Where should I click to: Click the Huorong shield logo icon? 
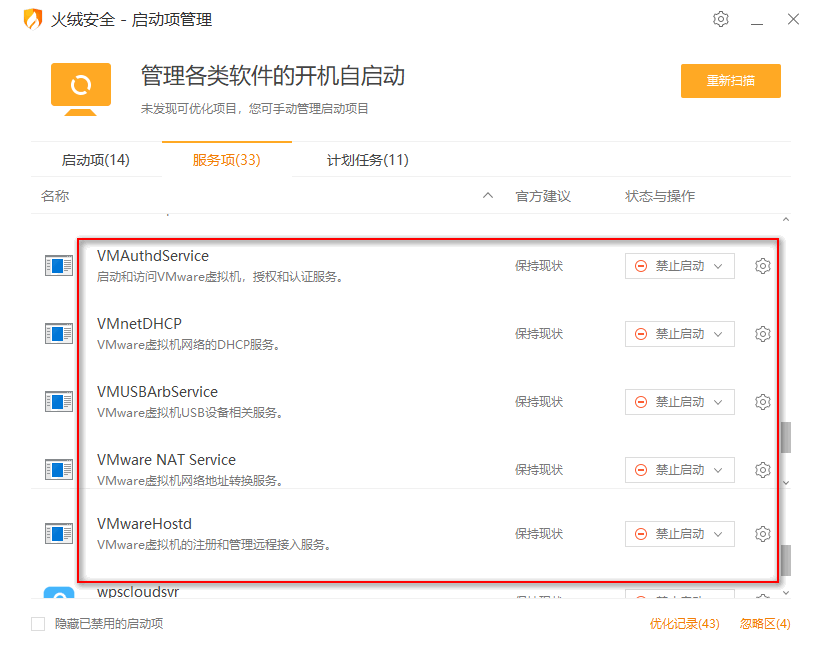click(x=32, y=19)
